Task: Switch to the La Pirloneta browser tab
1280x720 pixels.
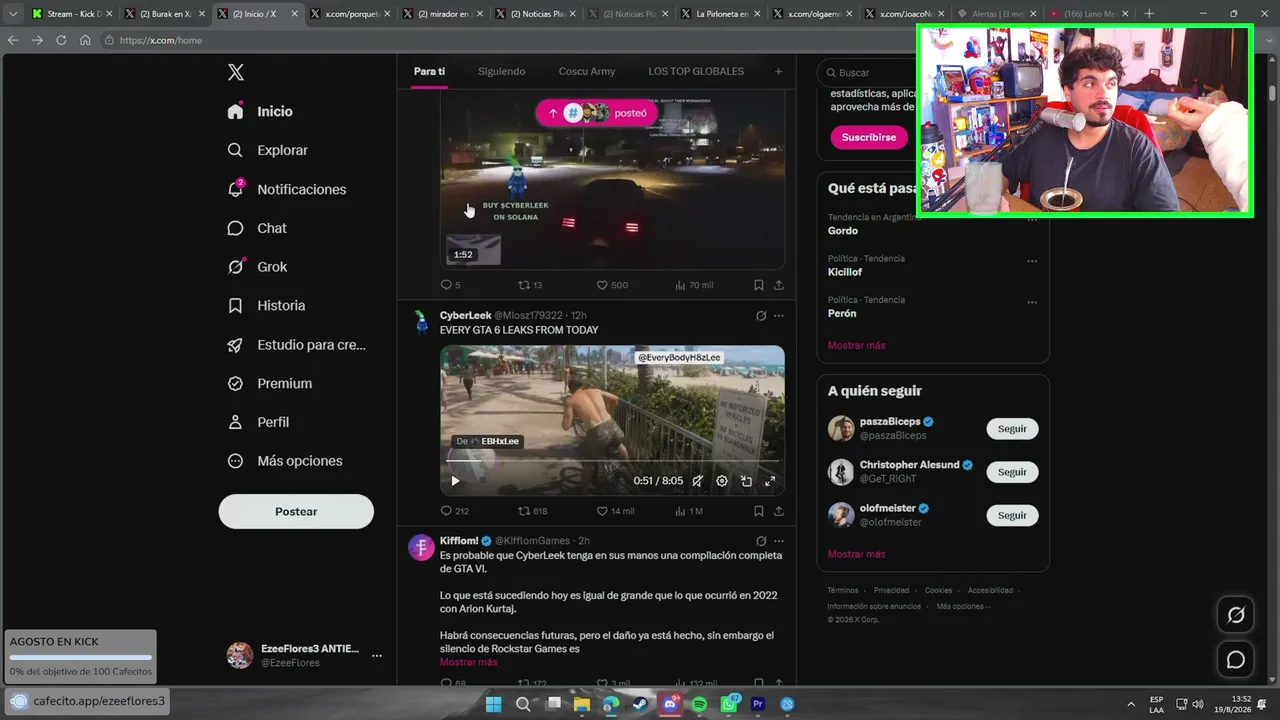Action: point(722,14)
